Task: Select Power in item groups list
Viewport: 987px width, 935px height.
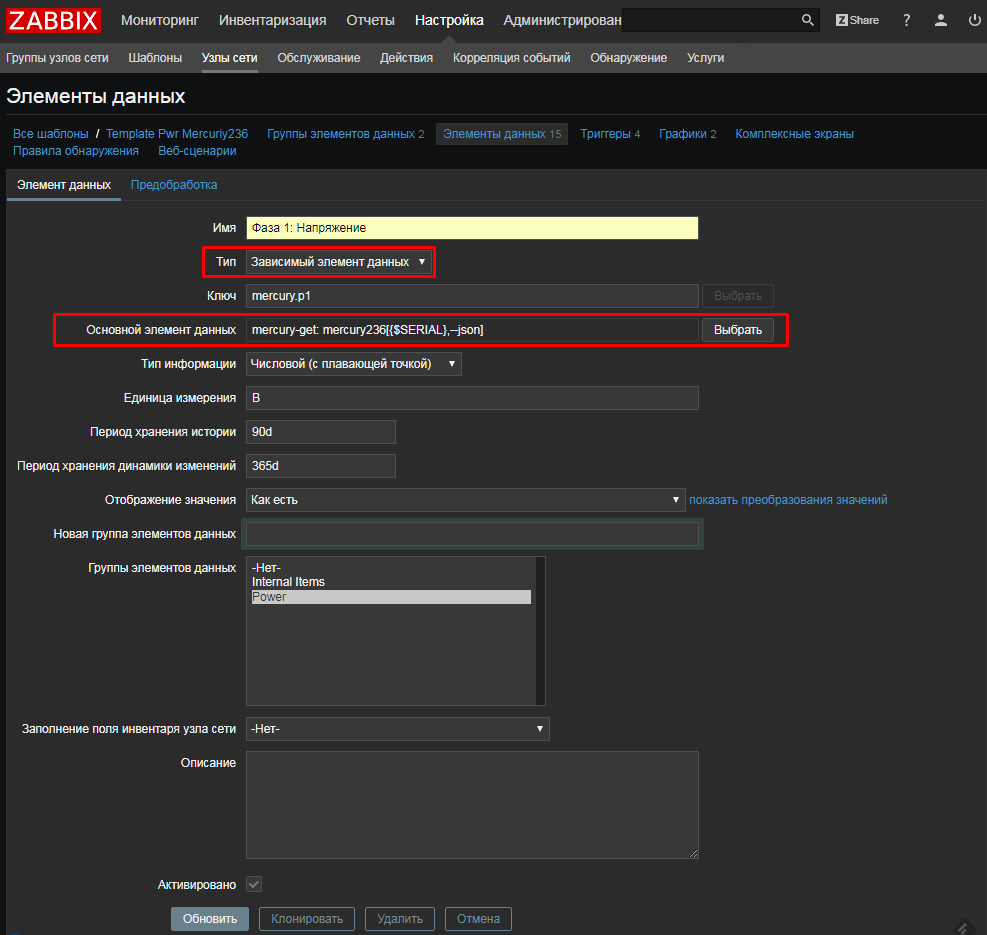Action: [391, 597]
